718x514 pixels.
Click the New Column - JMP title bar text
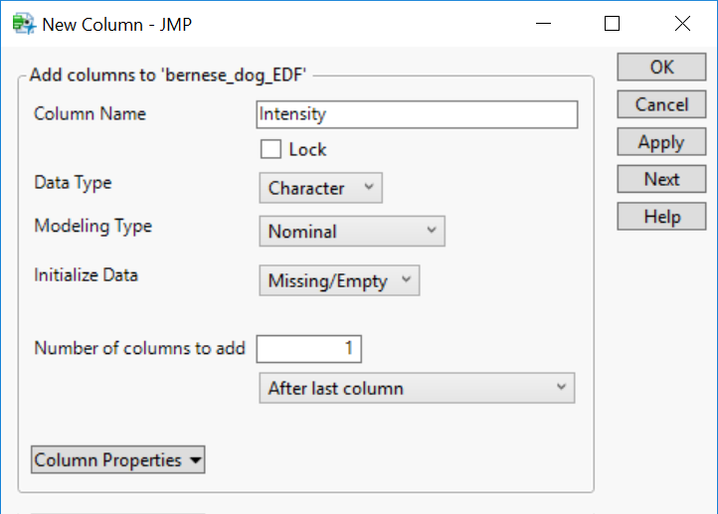tap(116, 24)
